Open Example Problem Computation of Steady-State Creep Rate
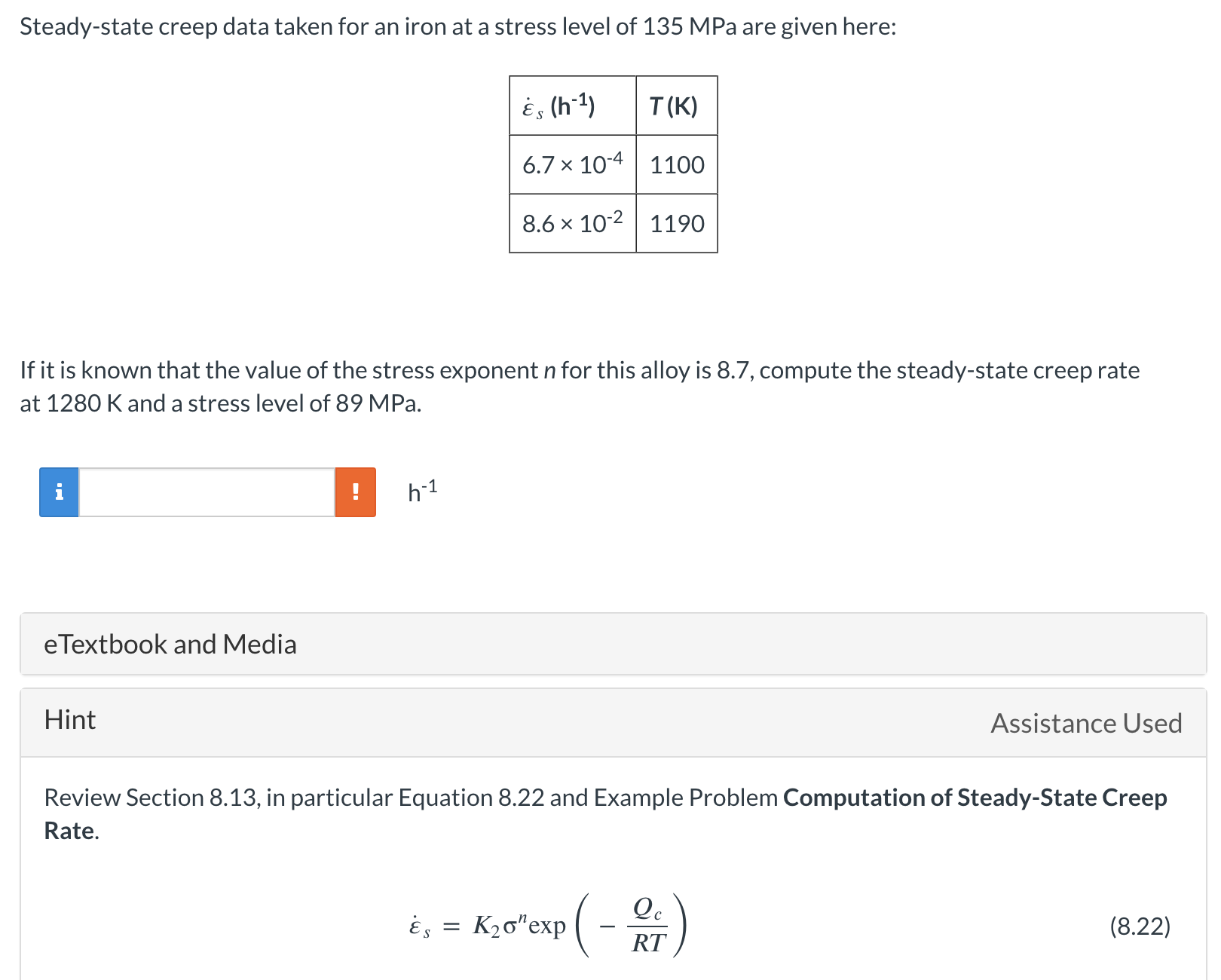Screen dimensions: 1221x980 pos(974,798)
